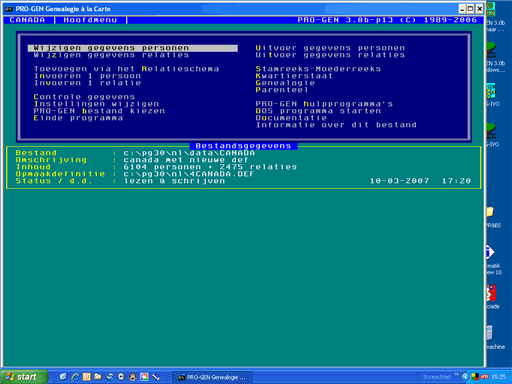The width and height of the screenshot is (512, 384).
Task: Open the folder icon in quick launch
Action: (x=98, y=377)
